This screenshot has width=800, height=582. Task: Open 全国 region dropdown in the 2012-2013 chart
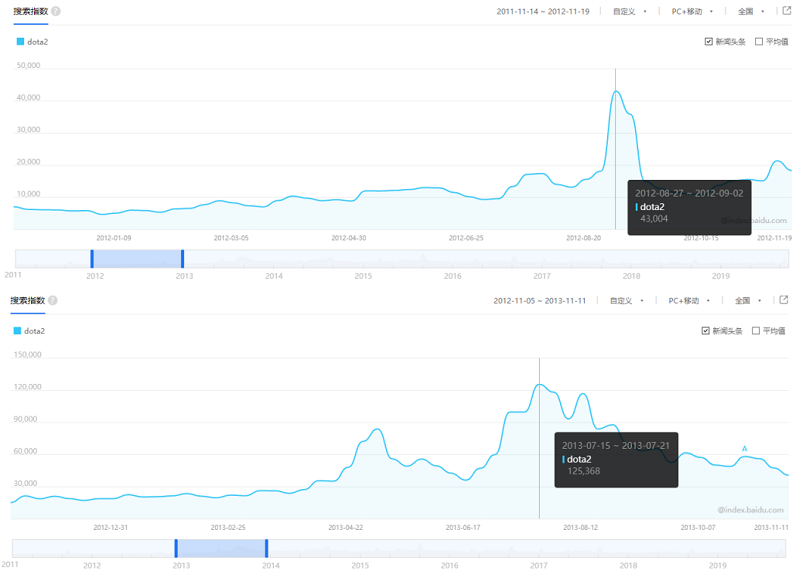tap(748, 300)
